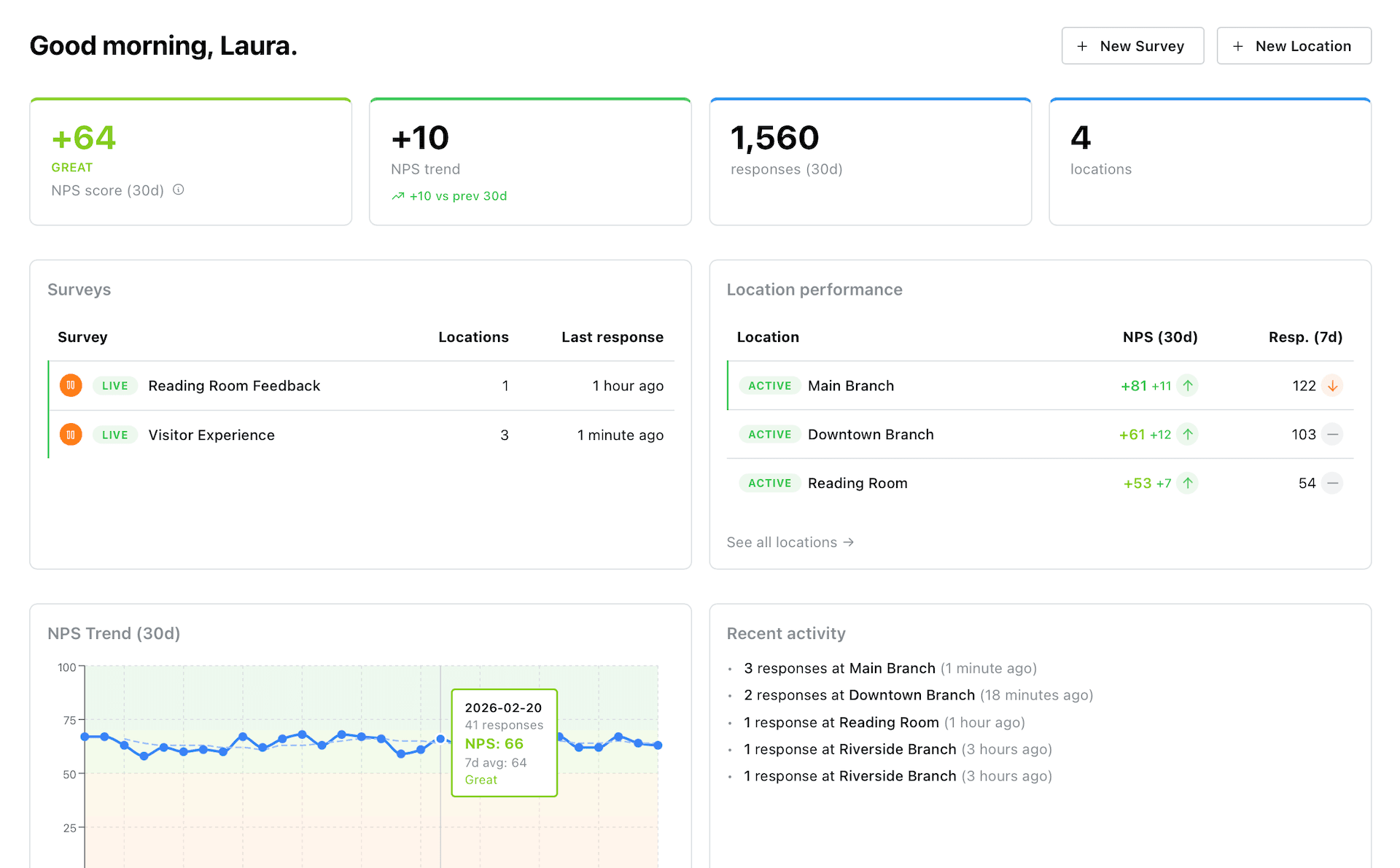Click the '1 minute ago' last response cell
1400x868 pixels.
[621, 435]
